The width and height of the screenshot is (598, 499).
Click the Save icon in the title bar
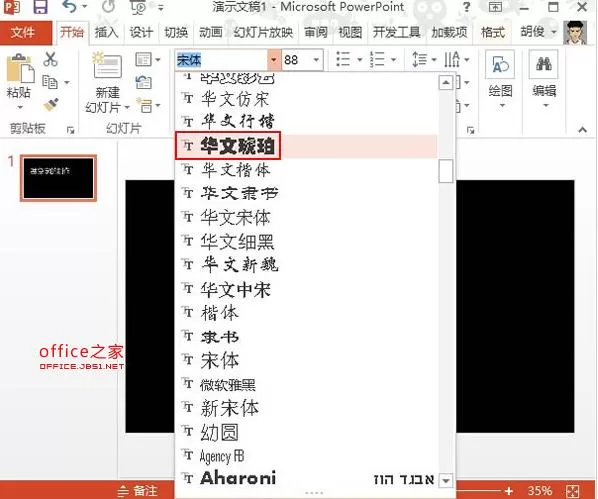click(x=40, y=7)
